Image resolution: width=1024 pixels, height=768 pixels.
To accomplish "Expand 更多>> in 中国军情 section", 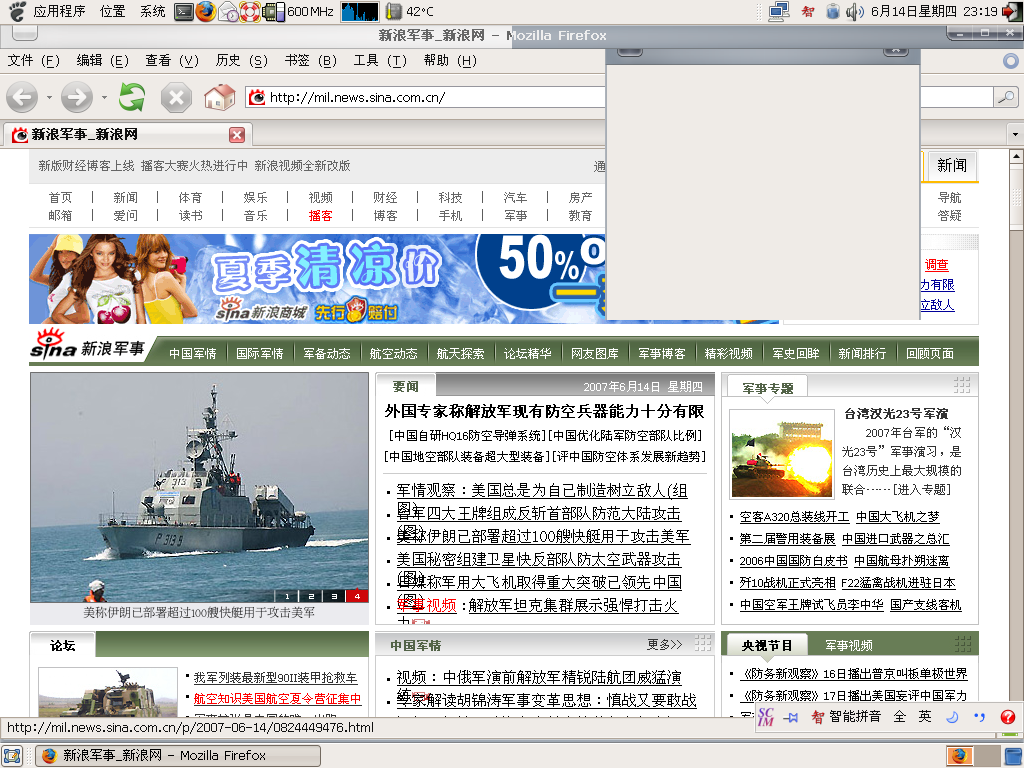I will click(664, 645).
